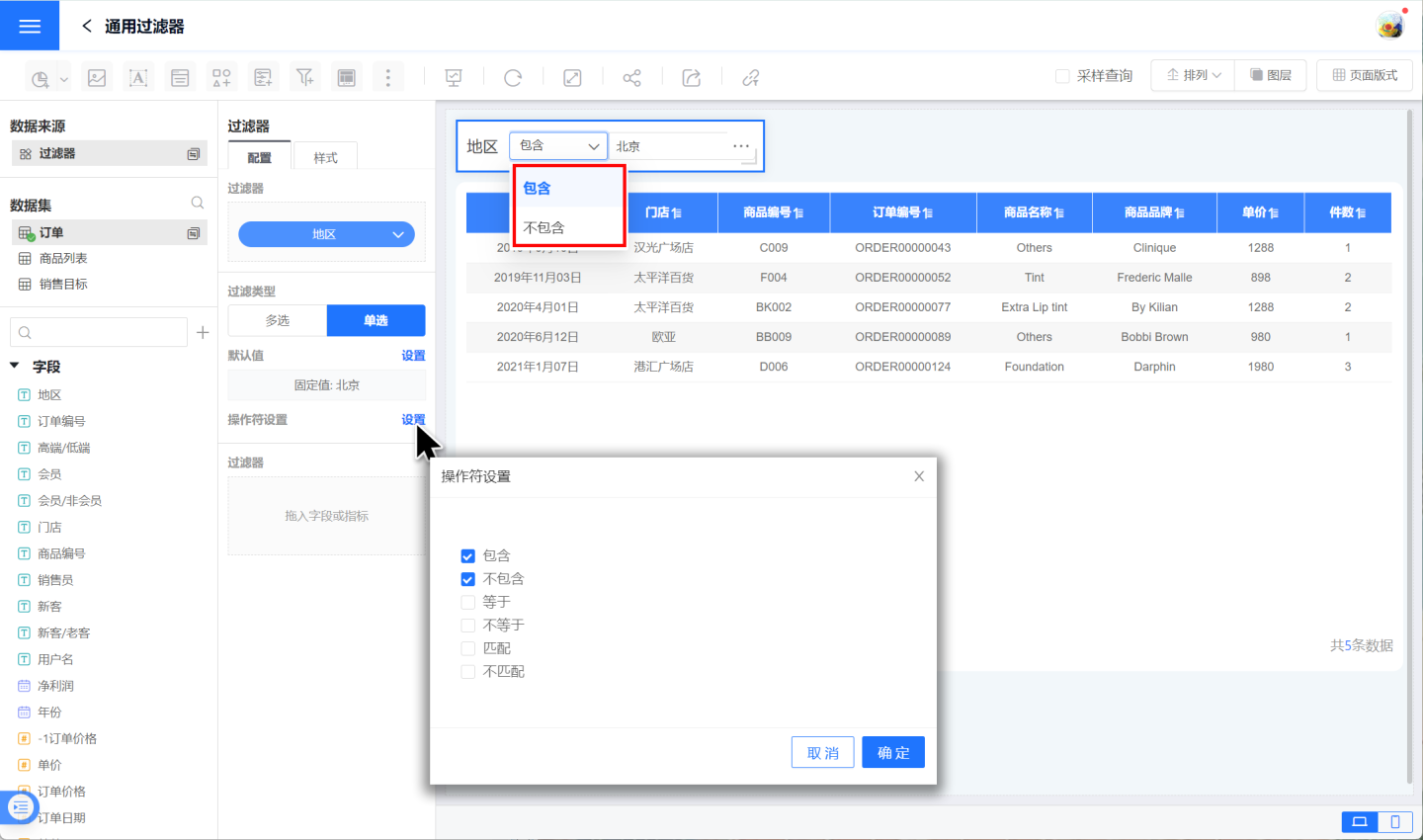This screenshot has width=1423, height=840.
Task: Select the 多选 filter type
Action: click(278, 320)
